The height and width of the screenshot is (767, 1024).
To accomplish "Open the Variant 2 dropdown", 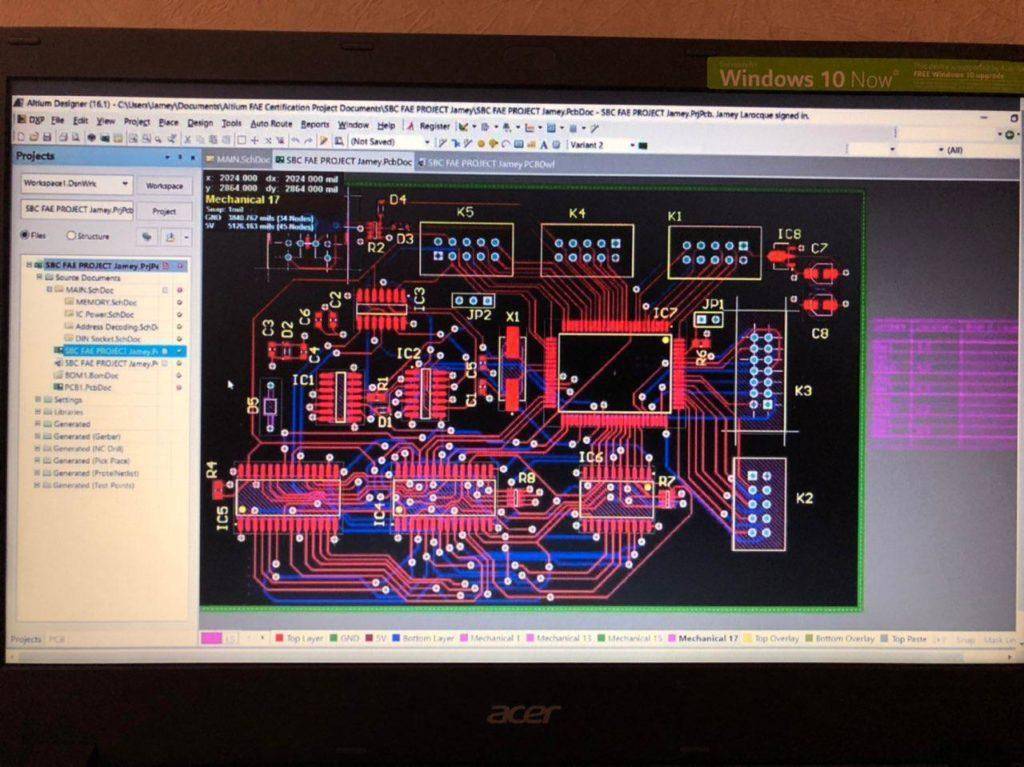I will [631, 144].
